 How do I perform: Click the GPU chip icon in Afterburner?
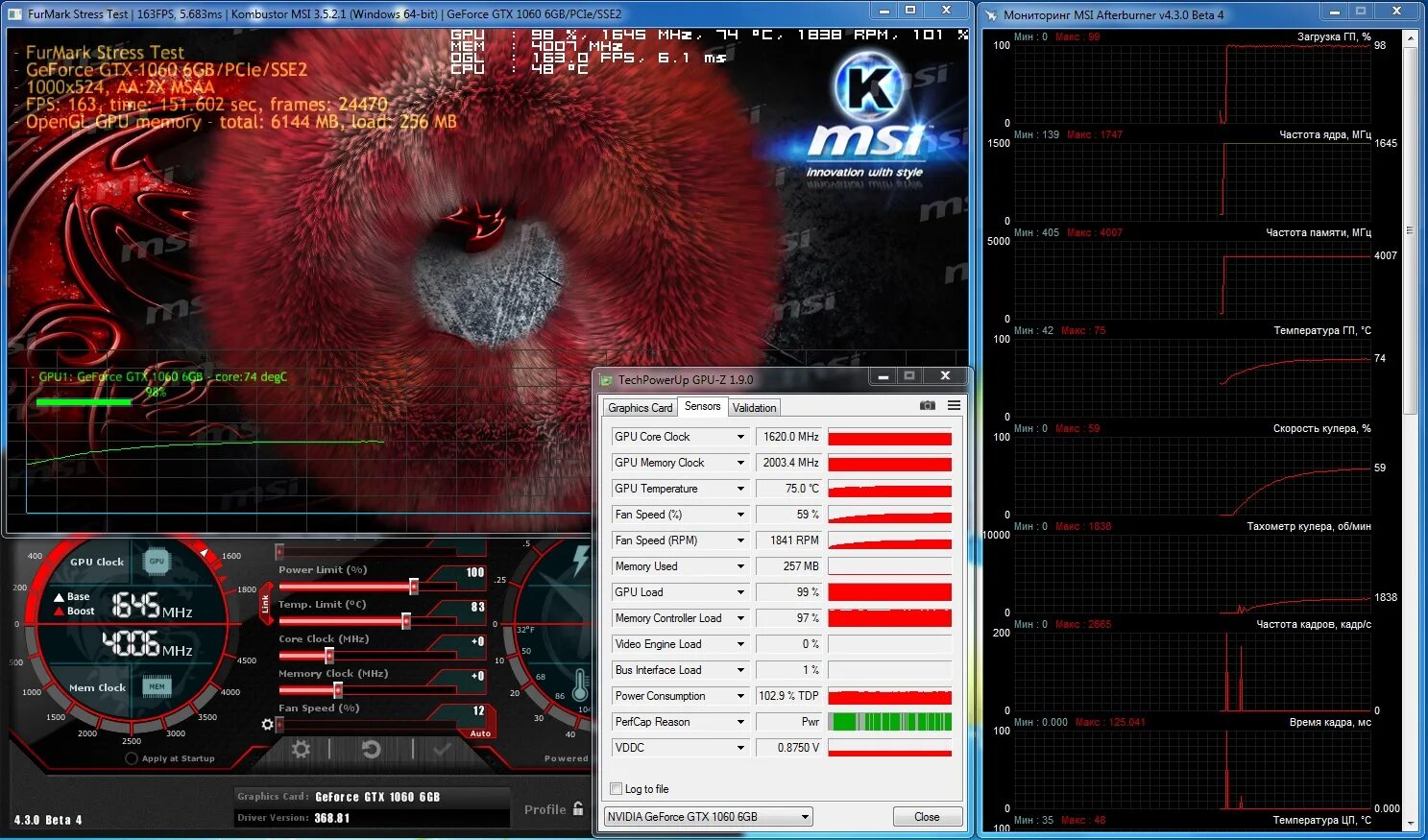click(x=157, y=561)
